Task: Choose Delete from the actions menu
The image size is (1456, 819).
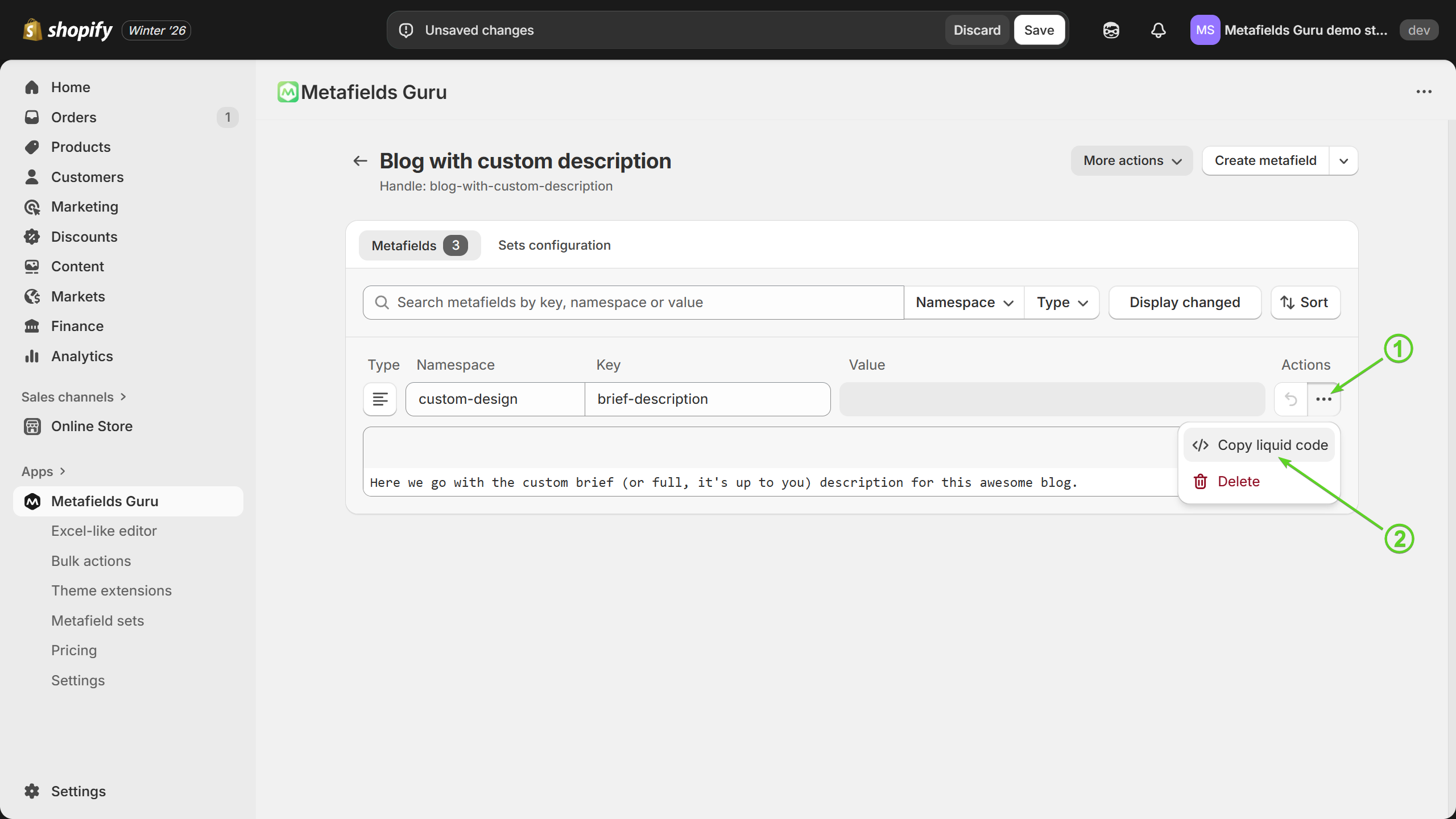Action: pyautogui.click(x=1238, y=482)
